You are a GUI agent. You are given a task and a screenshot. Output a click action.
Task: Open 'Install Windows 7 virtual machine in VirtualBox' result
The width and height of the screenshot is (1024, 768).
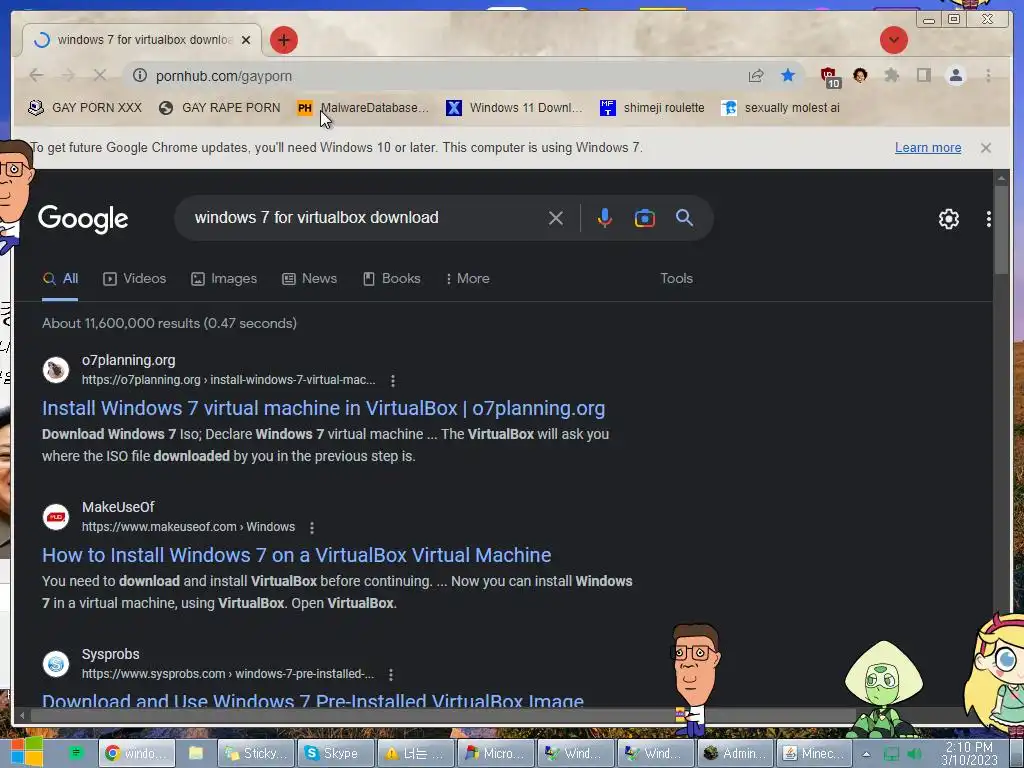point(323,408)
